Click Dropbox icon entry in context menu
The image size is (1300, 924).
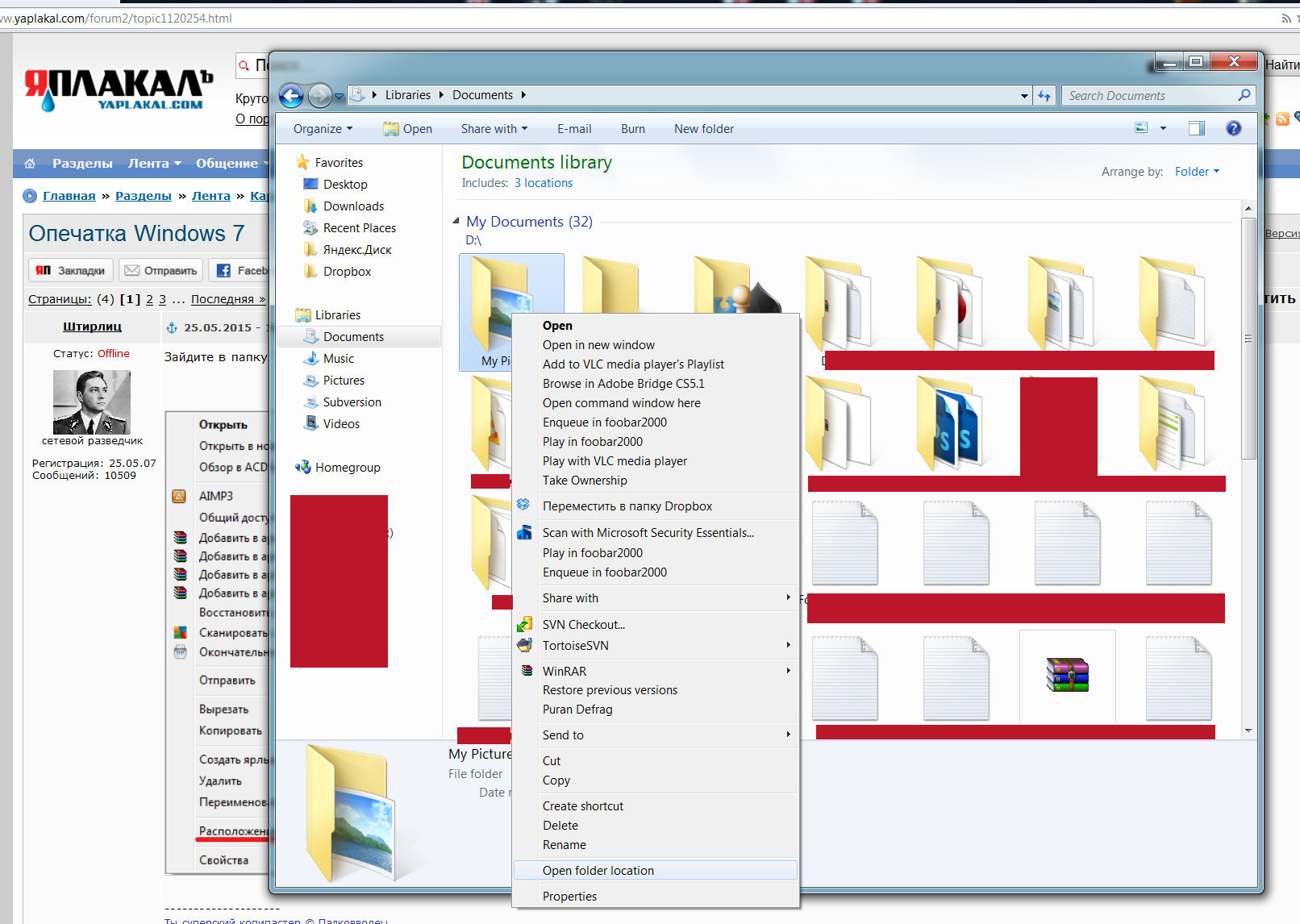coord(523,505)
